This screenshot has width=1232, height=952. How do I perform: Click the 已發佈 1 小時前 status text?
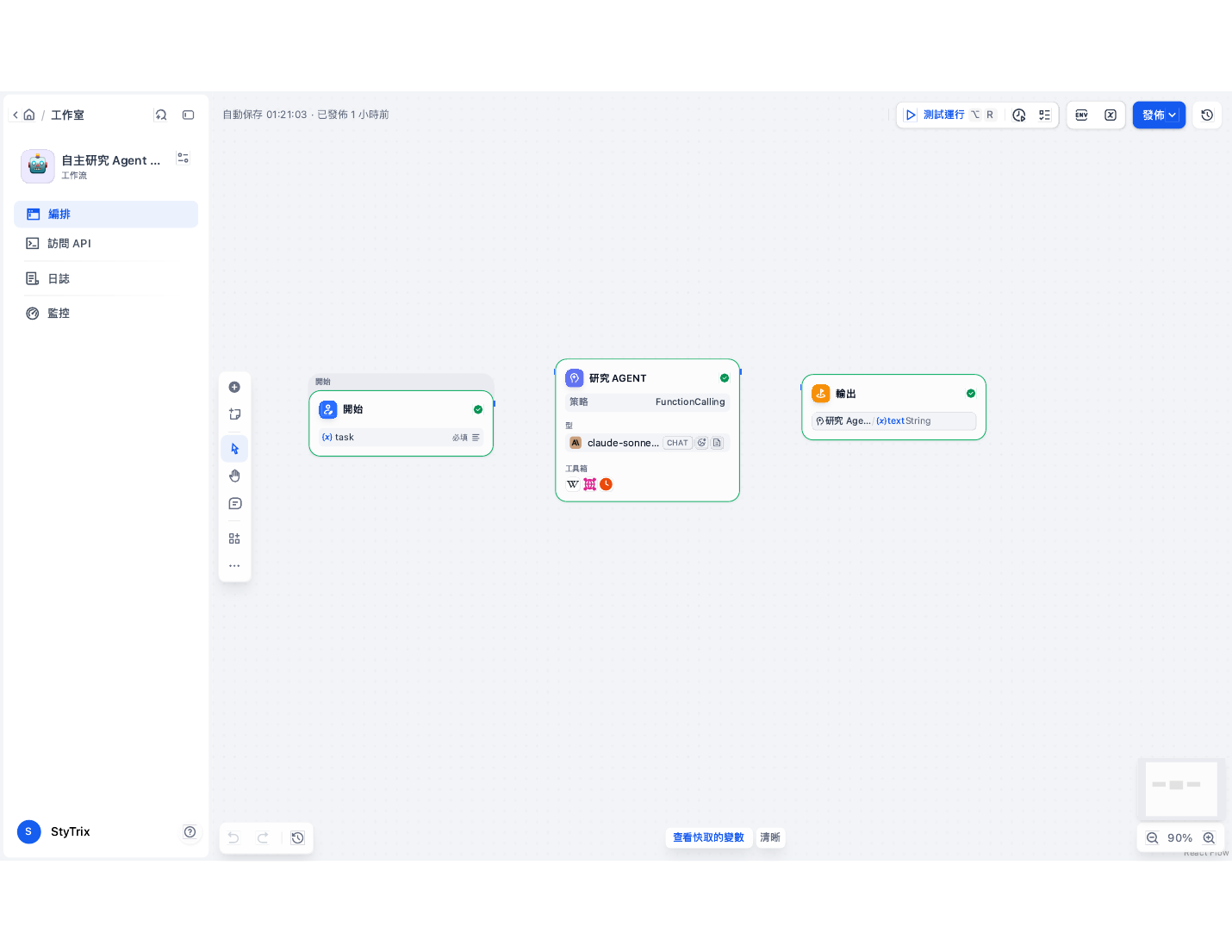[x=353, y=115]
